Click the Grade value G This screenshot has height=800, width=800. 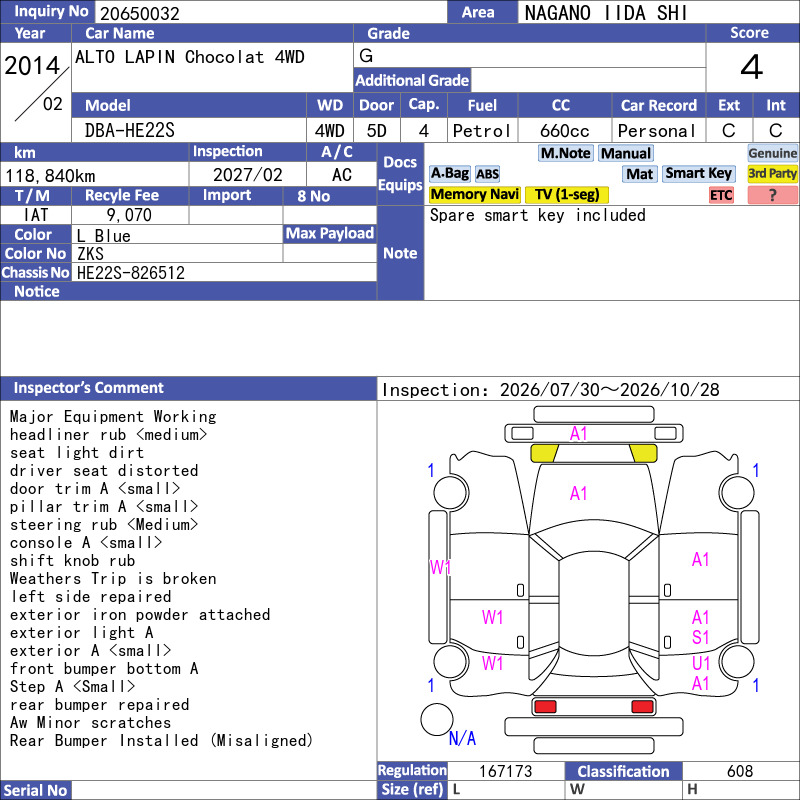(x=366, y=56)
